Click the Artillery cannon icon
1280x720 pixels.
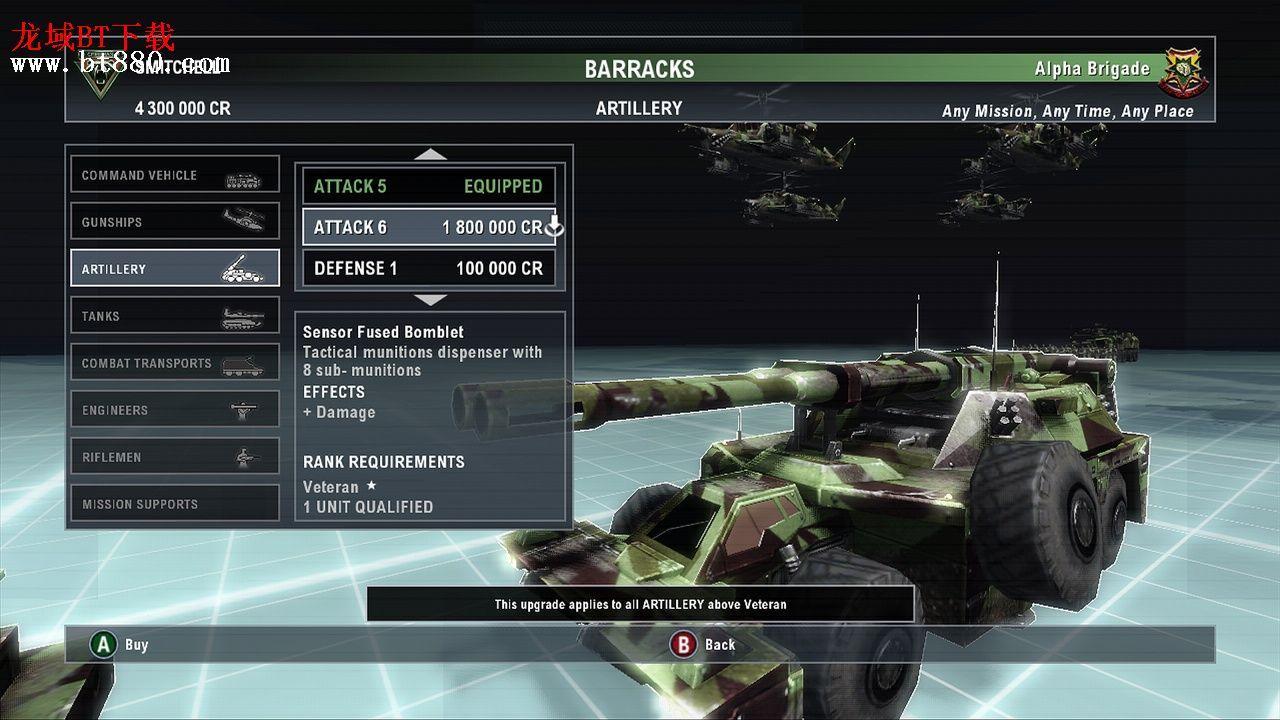click(x=243, y=268)
